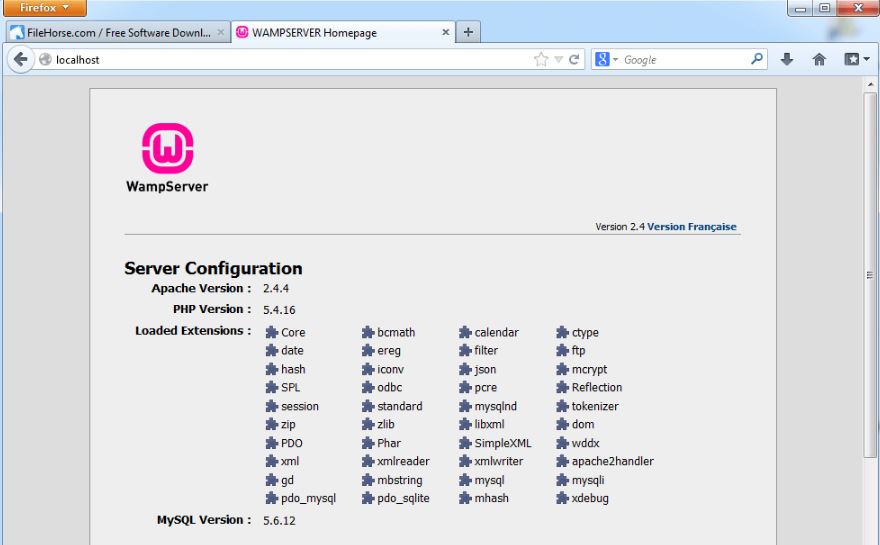
Task: Click the puzzle icon beside calendar
Action: 465,332
